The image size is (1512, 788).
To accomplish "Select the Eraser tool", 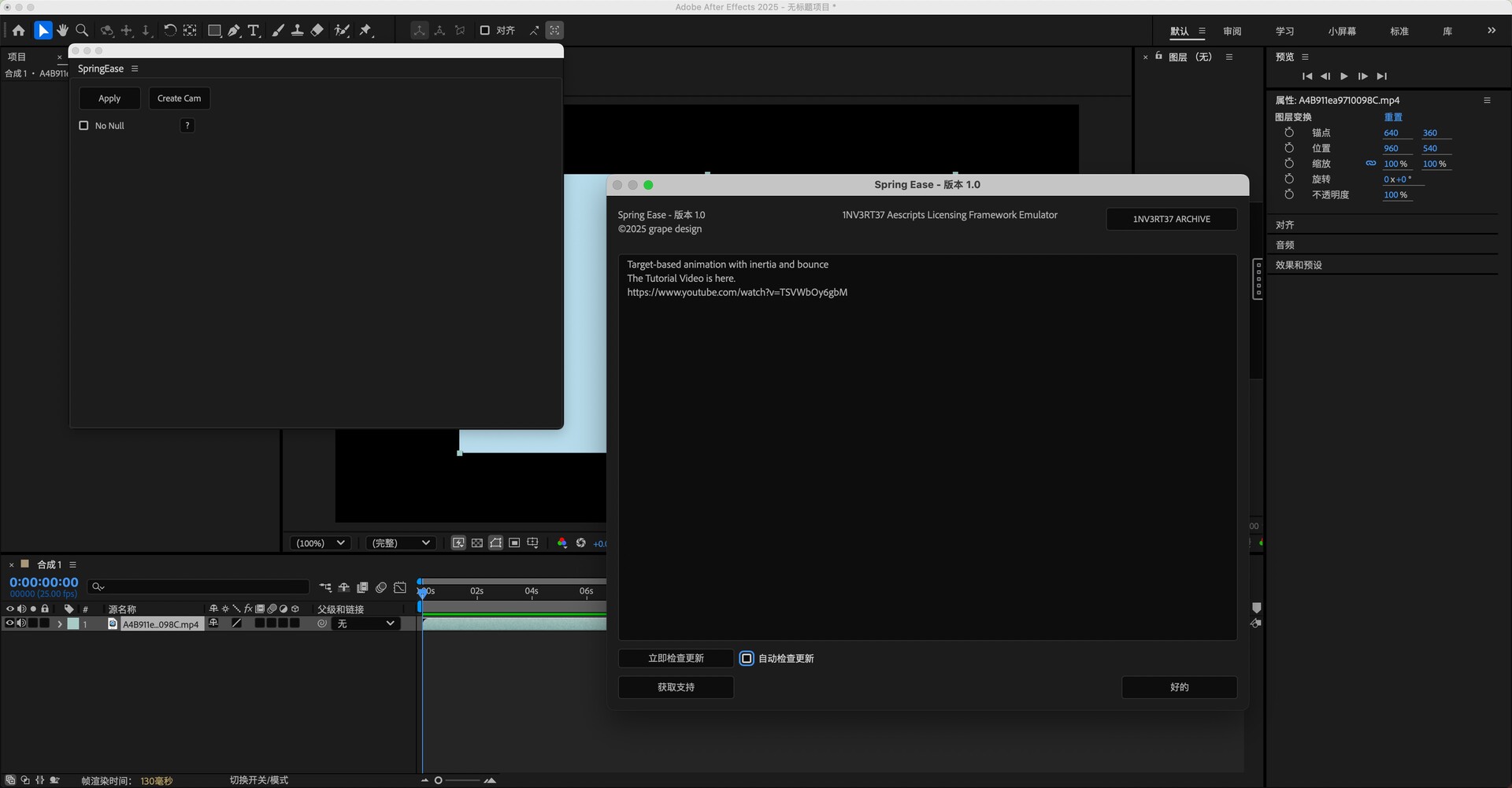I will click(317, 31).
